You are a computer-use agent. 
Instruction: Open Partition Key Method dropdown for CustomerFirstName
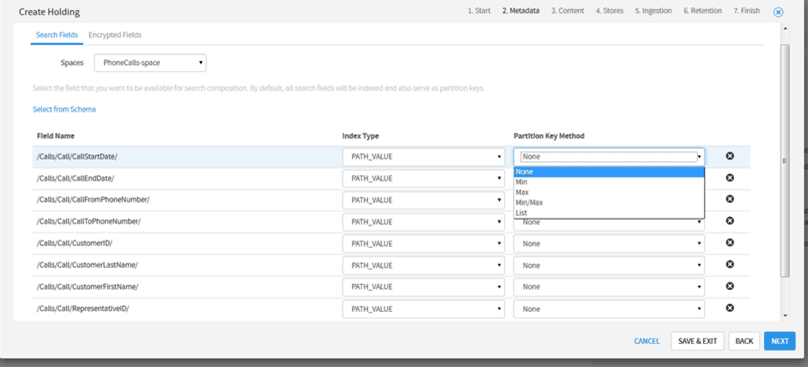point(609,287)
